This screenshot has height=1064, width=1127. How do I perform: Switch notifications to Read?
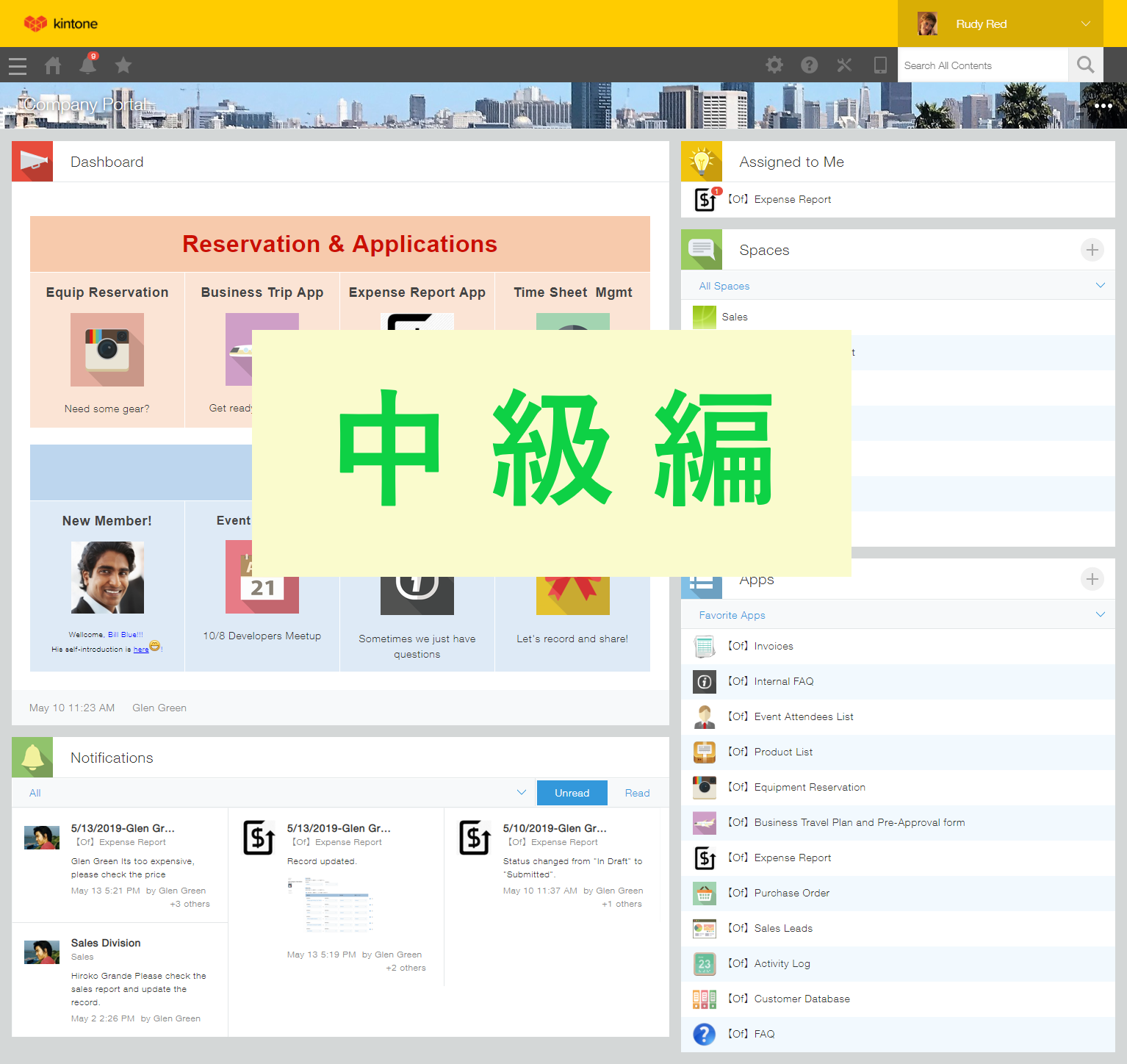637,793
